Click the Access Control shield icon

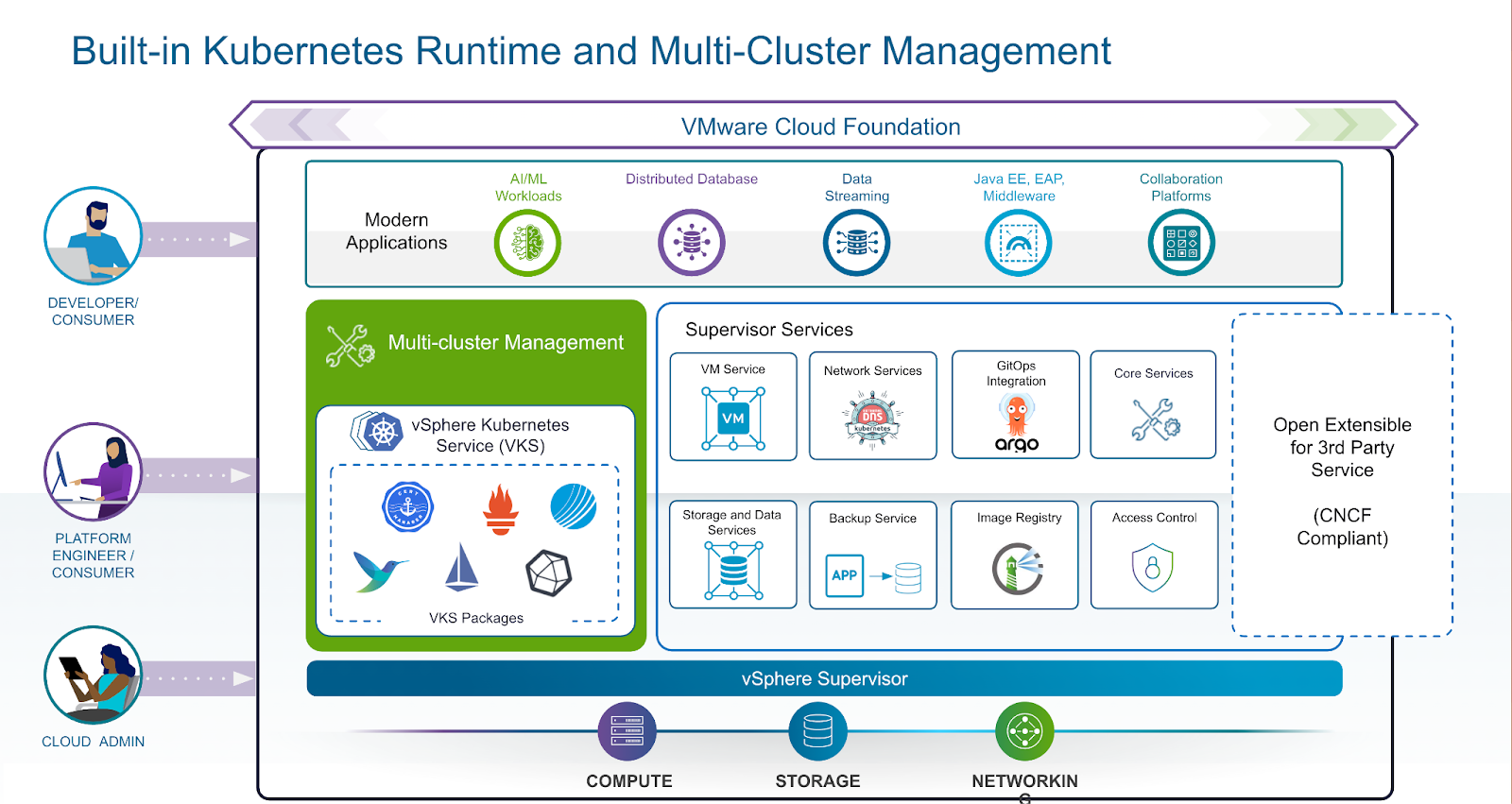(1153, 568)
